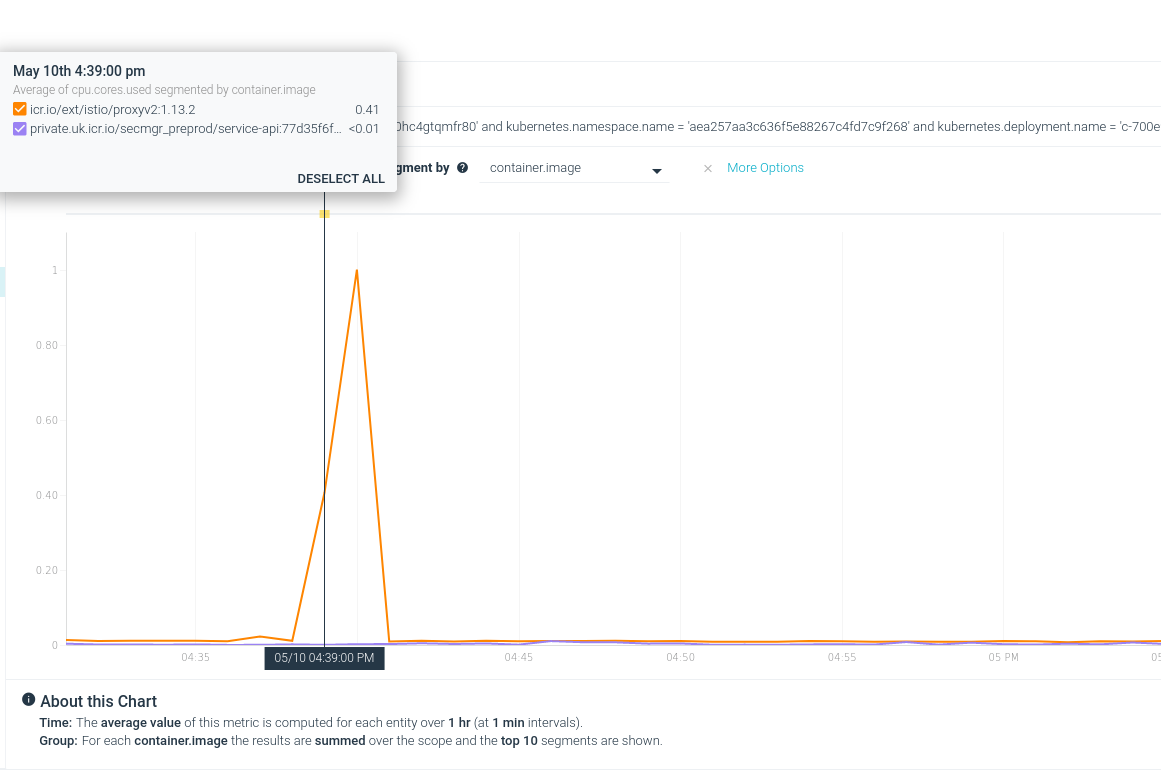
Task: Click the yellow event marker above the chart
Action: 324,213
